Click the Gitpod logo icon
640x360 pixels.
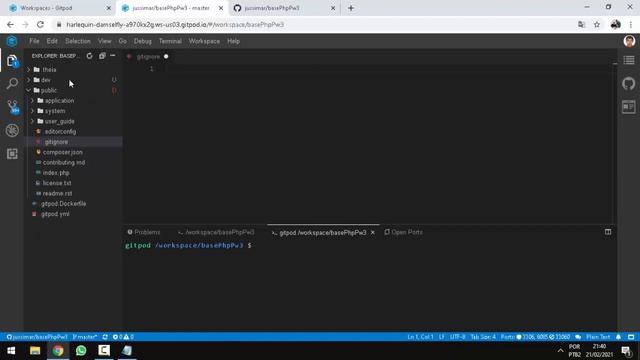tap(12, 41)
